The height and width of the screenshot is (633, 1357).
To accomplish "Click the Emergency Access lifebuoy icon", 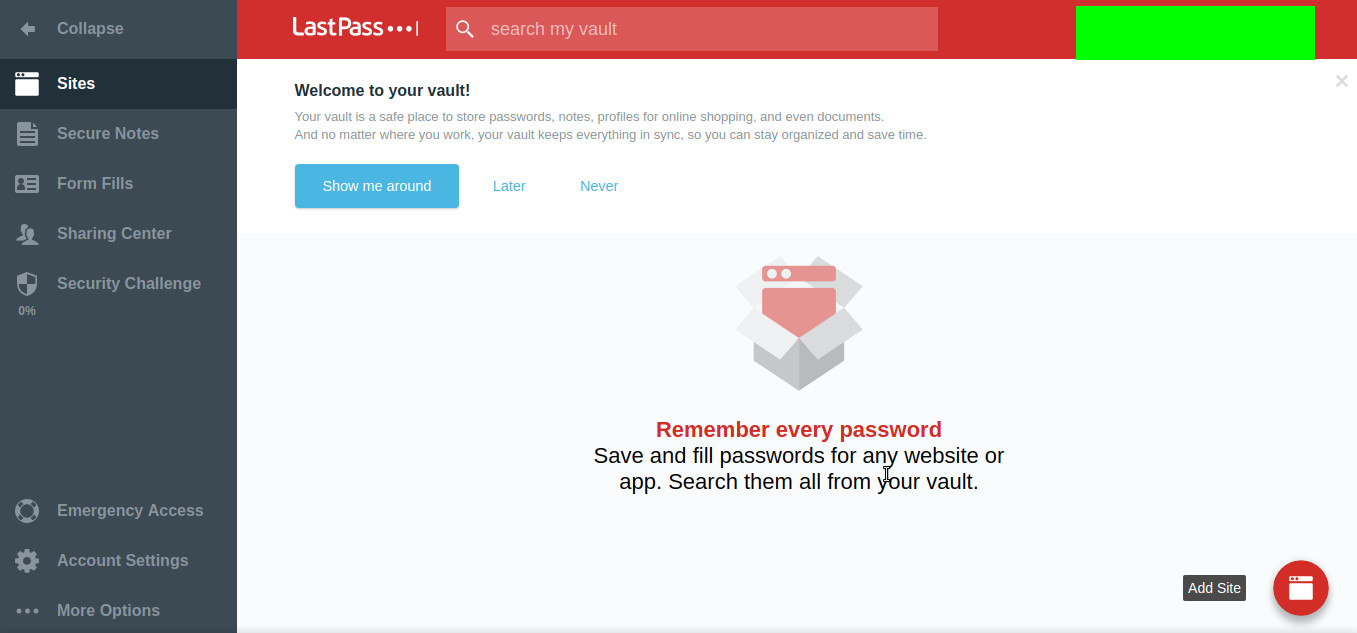I will click(x=27, y=511).
